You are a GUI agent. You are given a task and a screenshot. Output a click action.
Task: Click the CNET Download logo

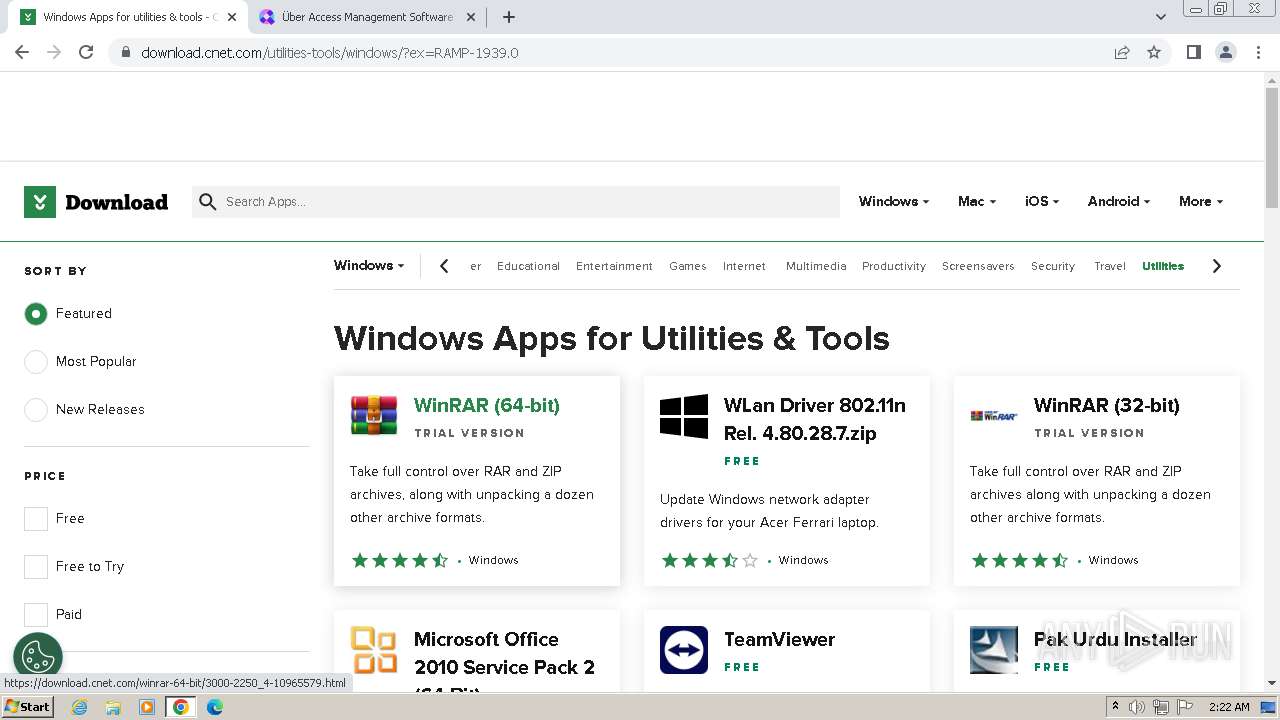96,202
